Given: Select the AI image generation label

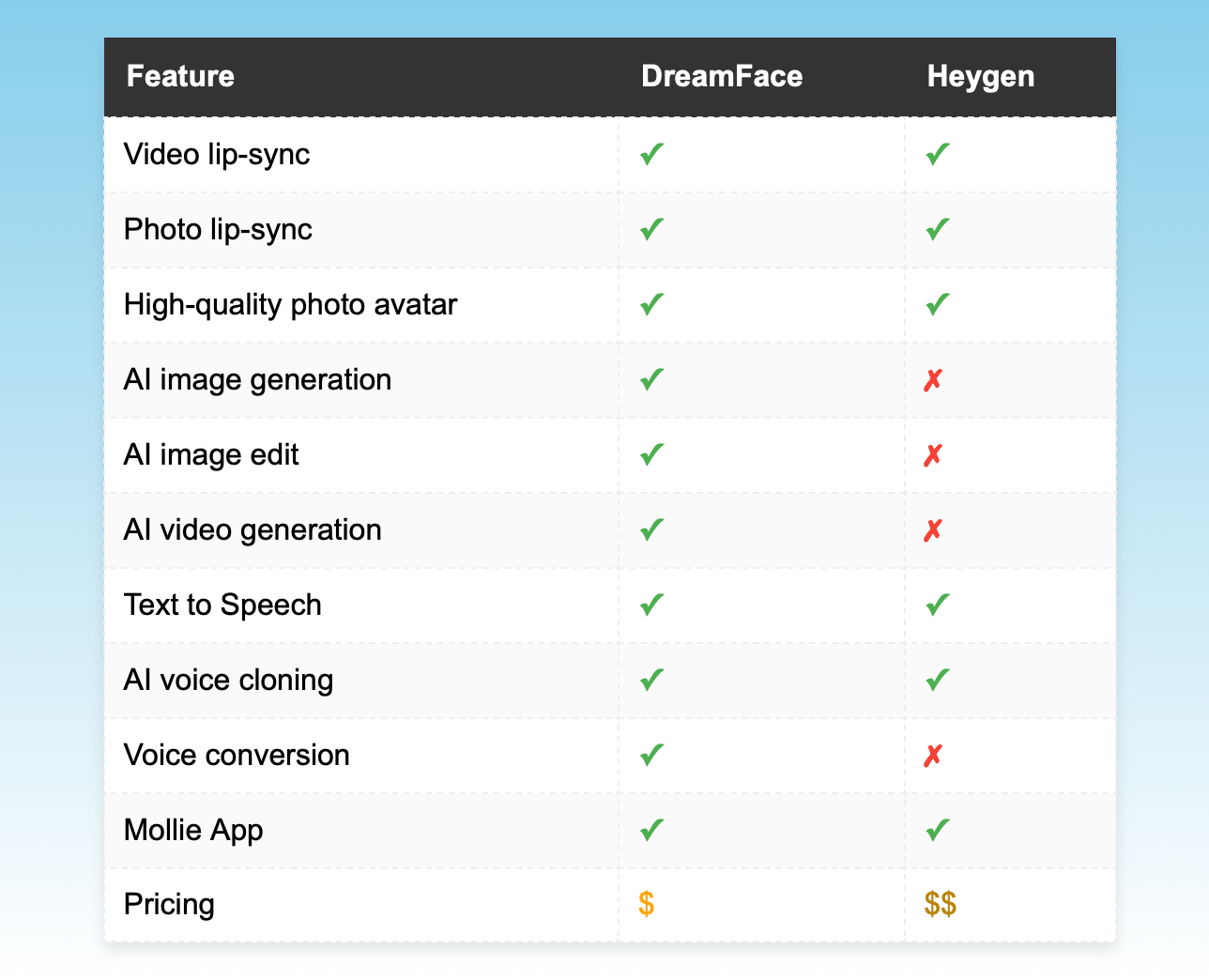Looking at the screenshot, I should pos(257,379).
